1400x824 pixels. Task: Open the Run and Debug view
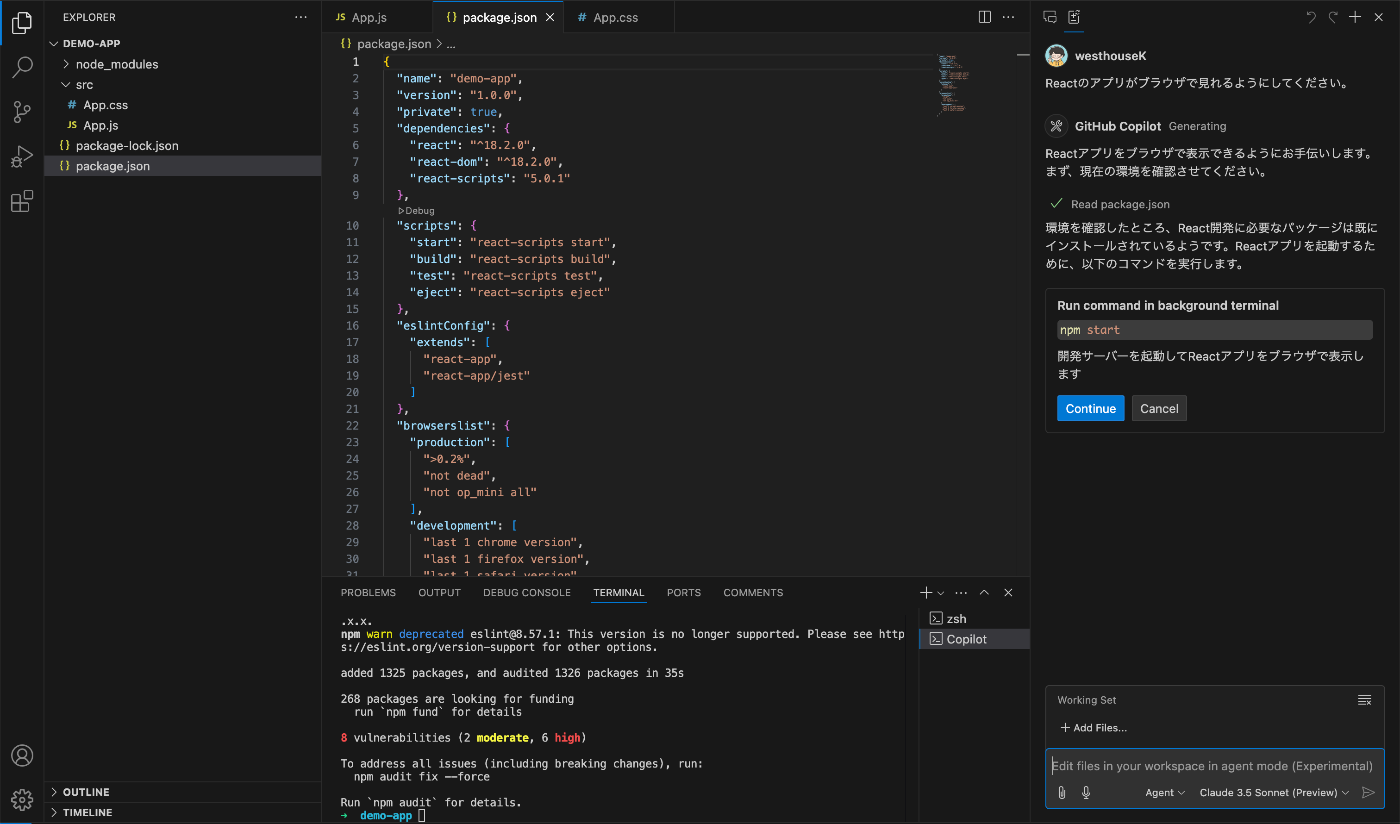[21, 157]
